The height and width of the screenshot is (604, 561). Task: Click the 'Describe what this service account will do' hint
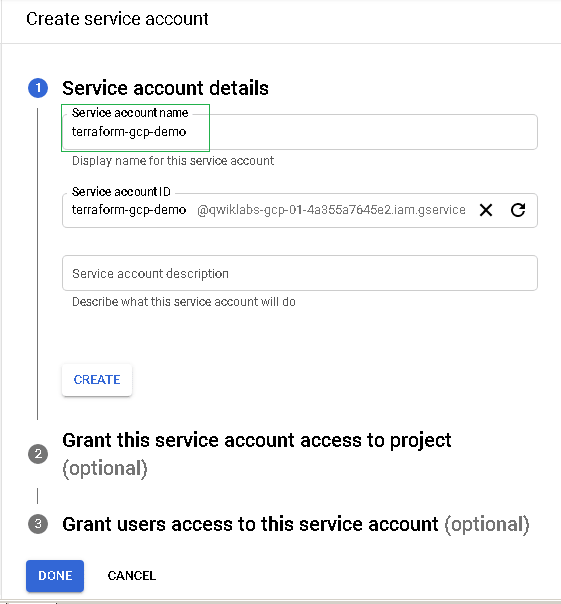(x=184, y=302)
